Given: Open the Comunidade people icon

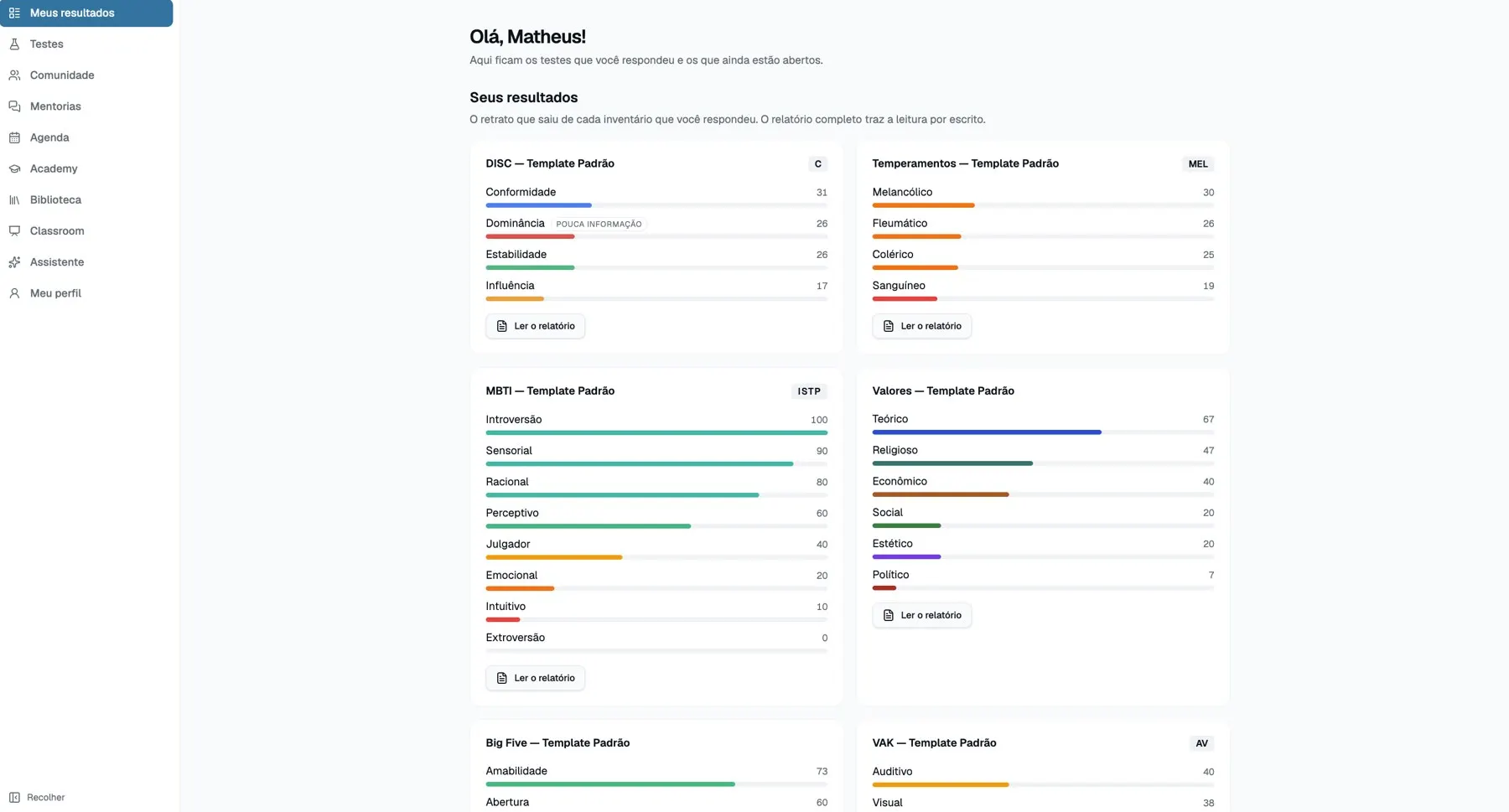Looking at the screenshot, I should tap(14, 75).
